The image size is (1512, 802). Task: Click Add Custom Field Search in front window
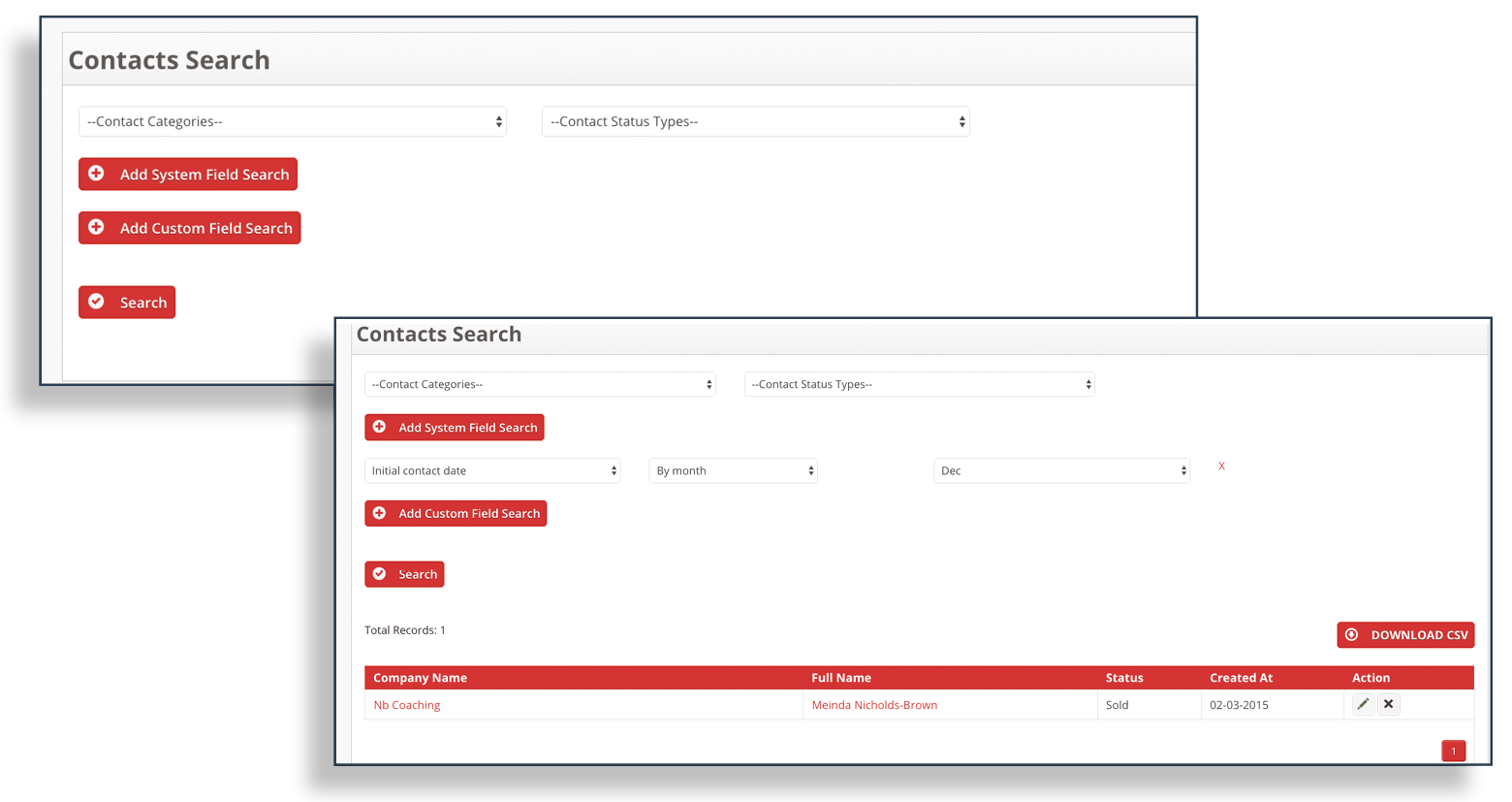(x=456, y=514)
